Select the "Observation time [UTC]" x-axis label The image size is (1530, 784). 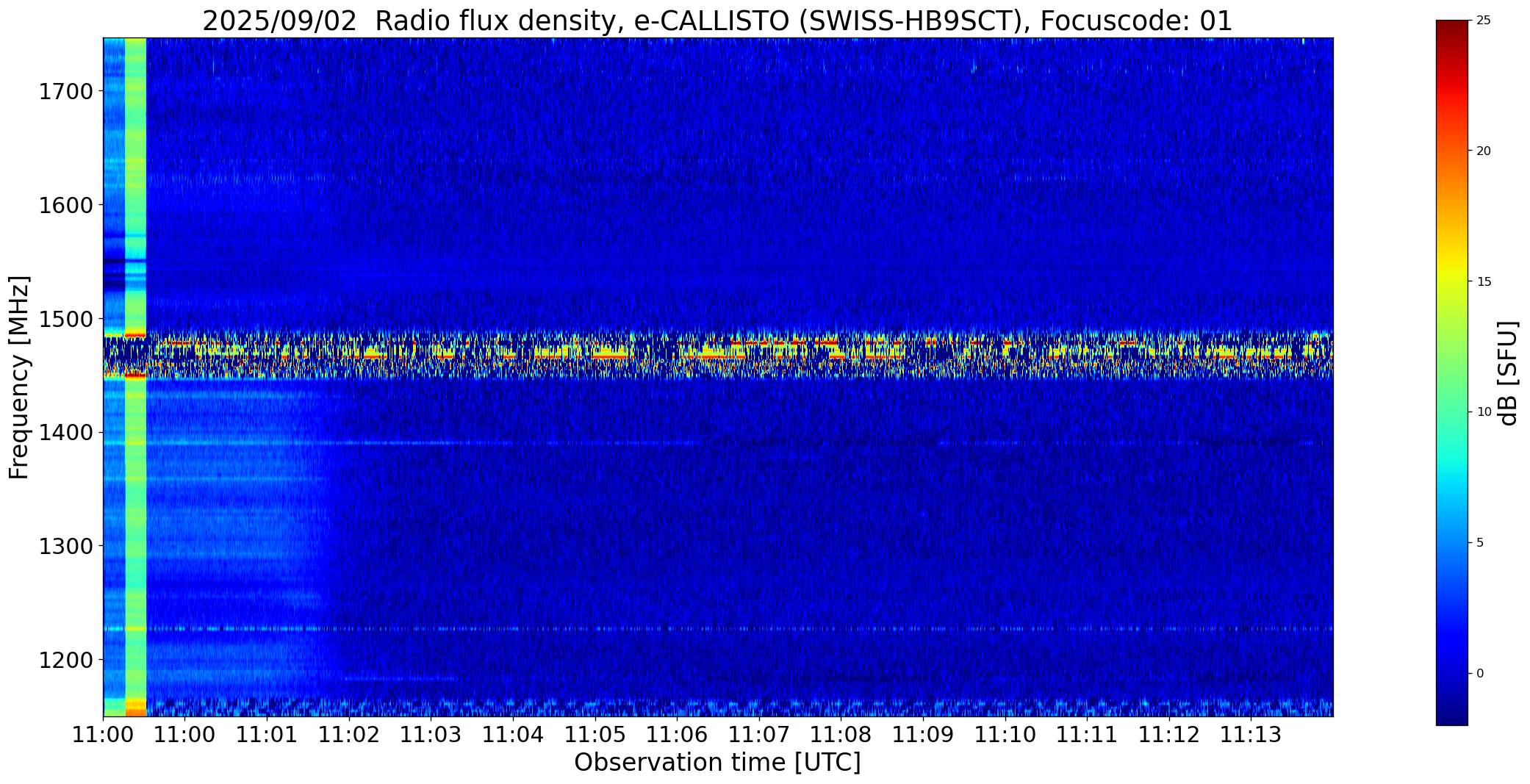click(x=717, y=763)
